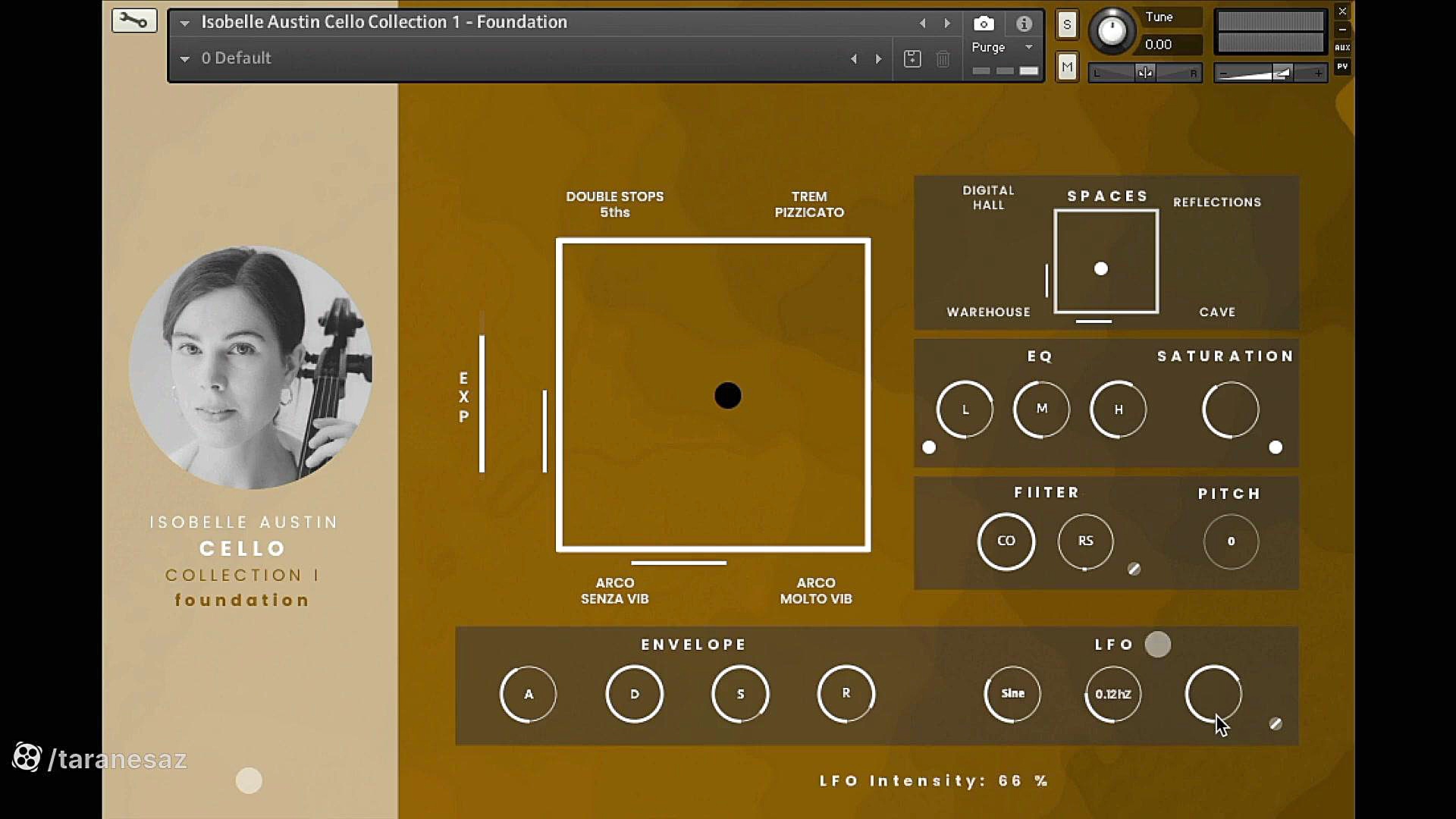
Task: Open the instrument info icon
Action: click(1024, 24)
